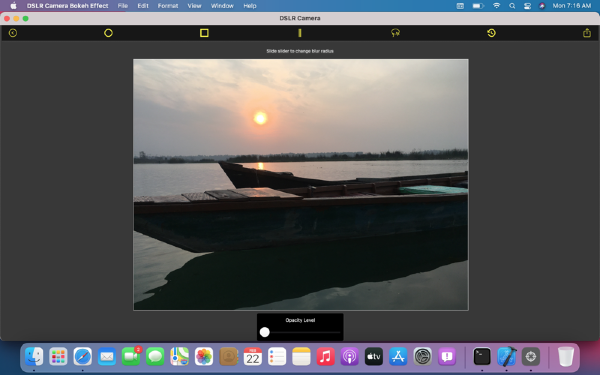Open Reminders from the Dock
Image resolution: width=600 pixels, height=375 pixels.
tap(277, 357)
